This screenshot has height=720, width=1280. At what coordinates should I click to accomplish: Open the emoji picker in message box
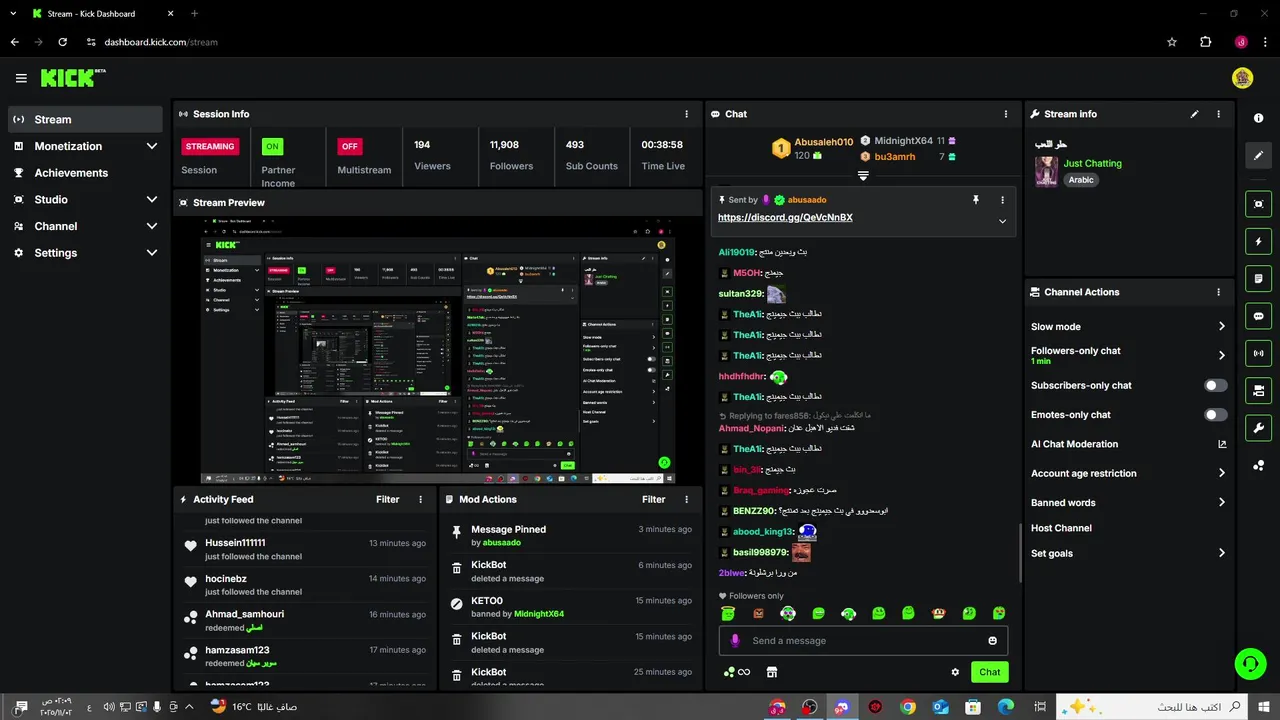992,641
